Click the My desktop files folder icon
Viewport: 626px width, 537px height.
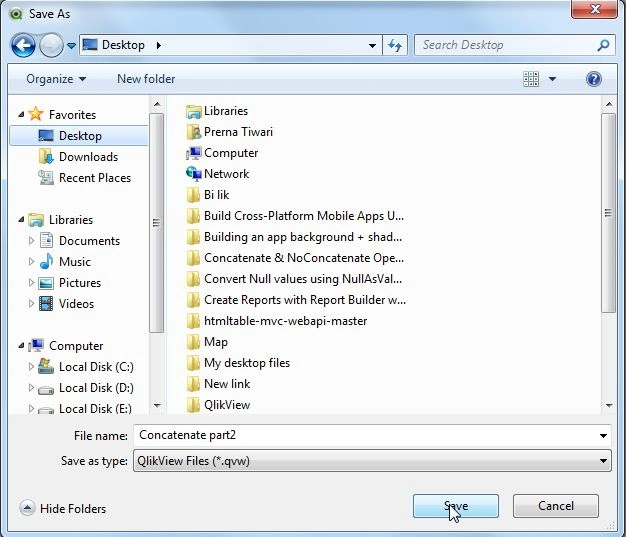coord(193,363)
